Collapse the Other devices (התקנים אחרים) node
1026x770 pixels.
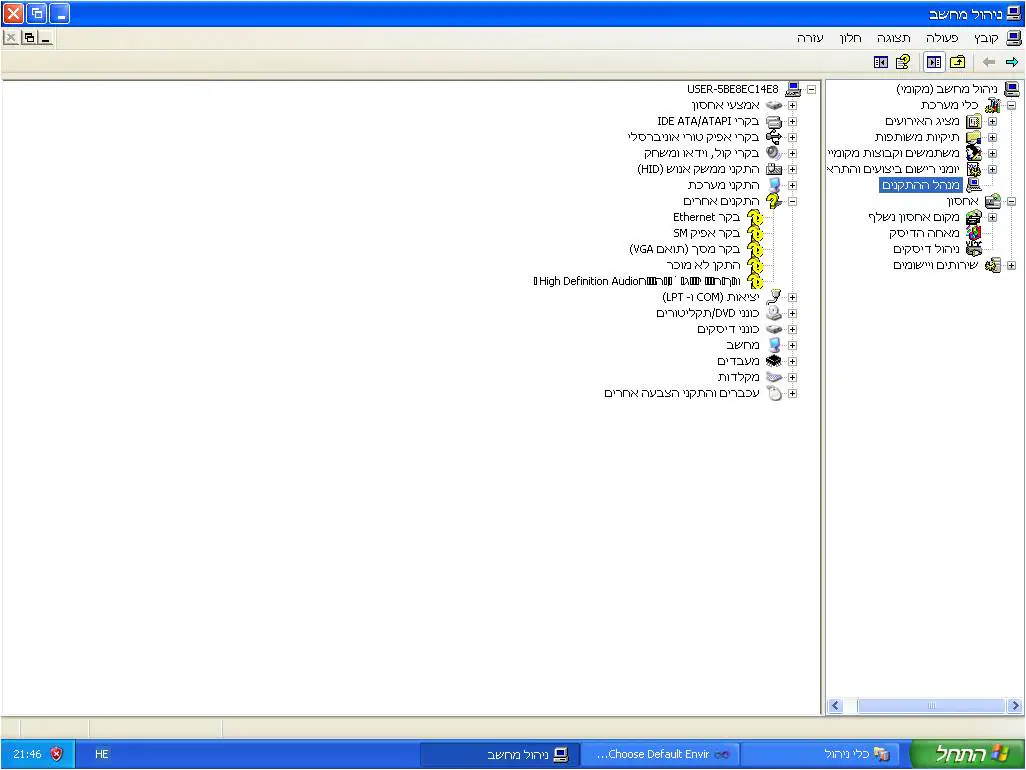click(x=792, y=201)
